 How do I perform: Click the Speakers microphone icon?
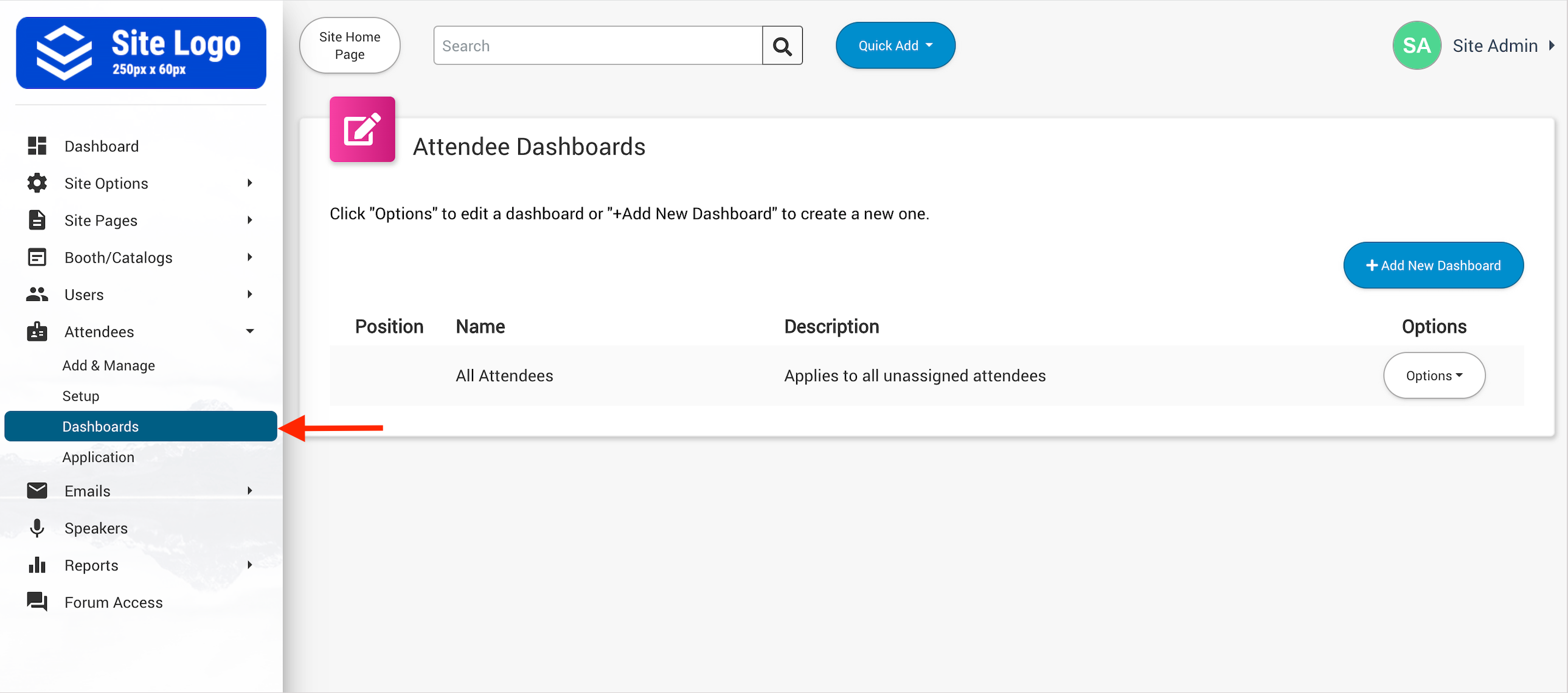point(36,528)
